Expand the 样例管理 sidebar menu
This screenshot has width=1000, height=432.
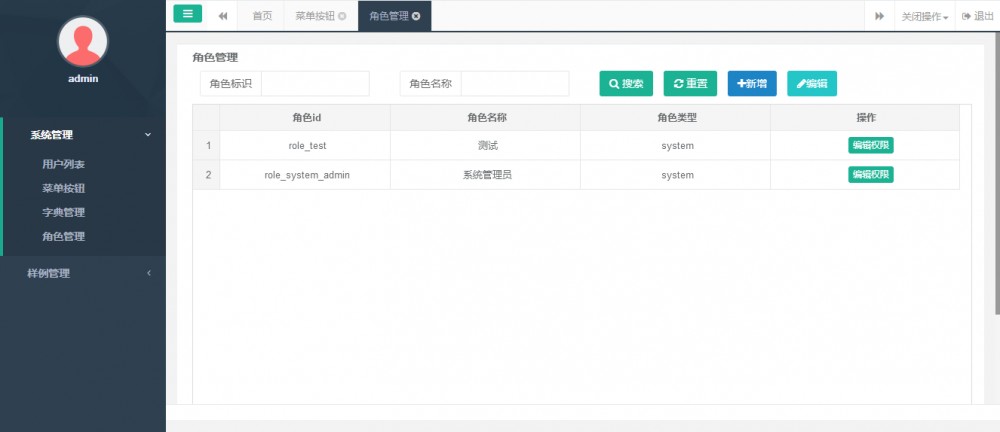[x=83, y=273]
